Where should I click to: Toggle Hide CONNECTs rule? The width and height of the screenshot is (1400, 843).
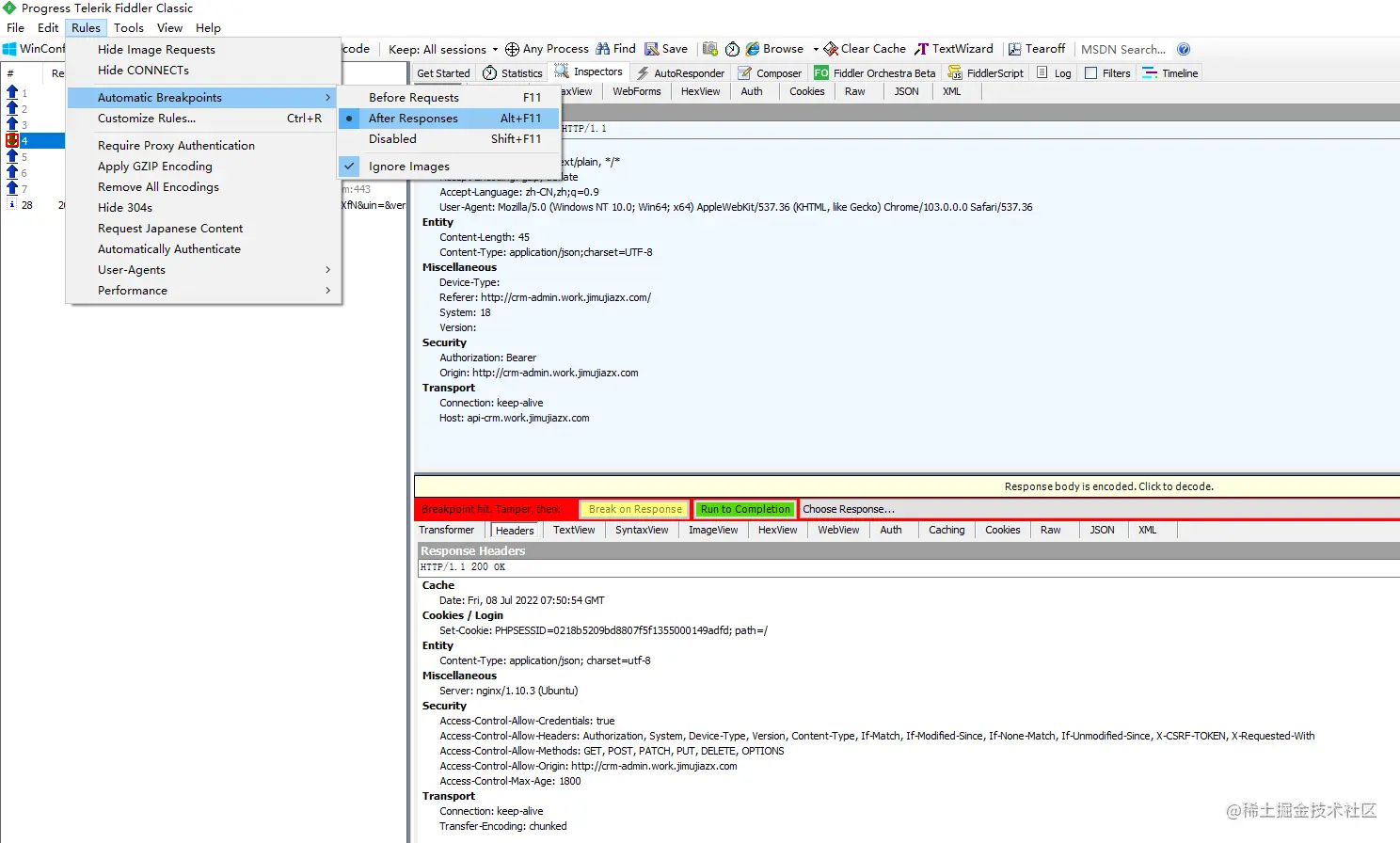point(203,71)
